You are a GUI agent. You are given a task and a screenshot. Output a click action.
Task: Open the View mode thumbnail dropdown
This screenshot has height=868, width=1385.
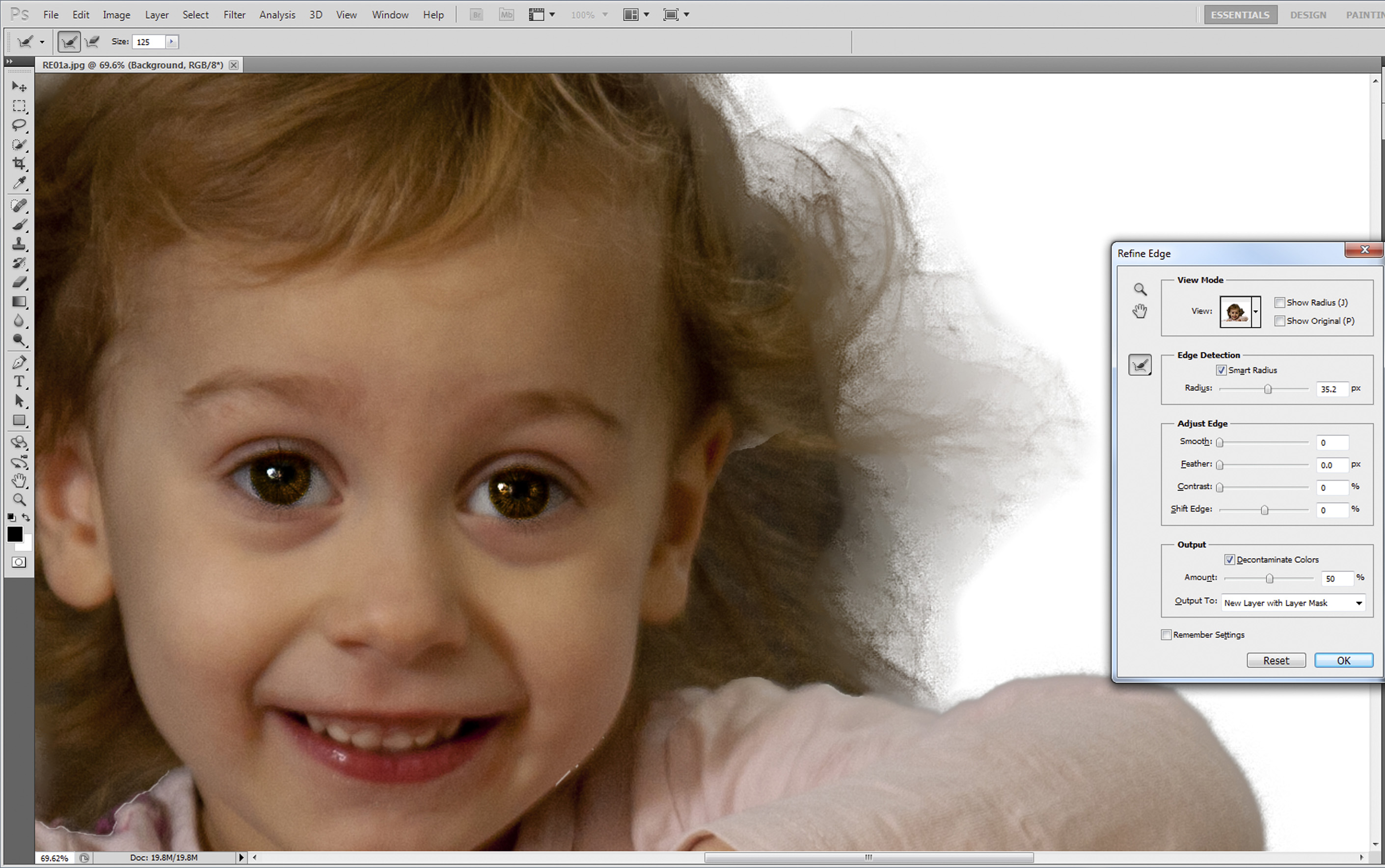click(x=1256, y=312)
